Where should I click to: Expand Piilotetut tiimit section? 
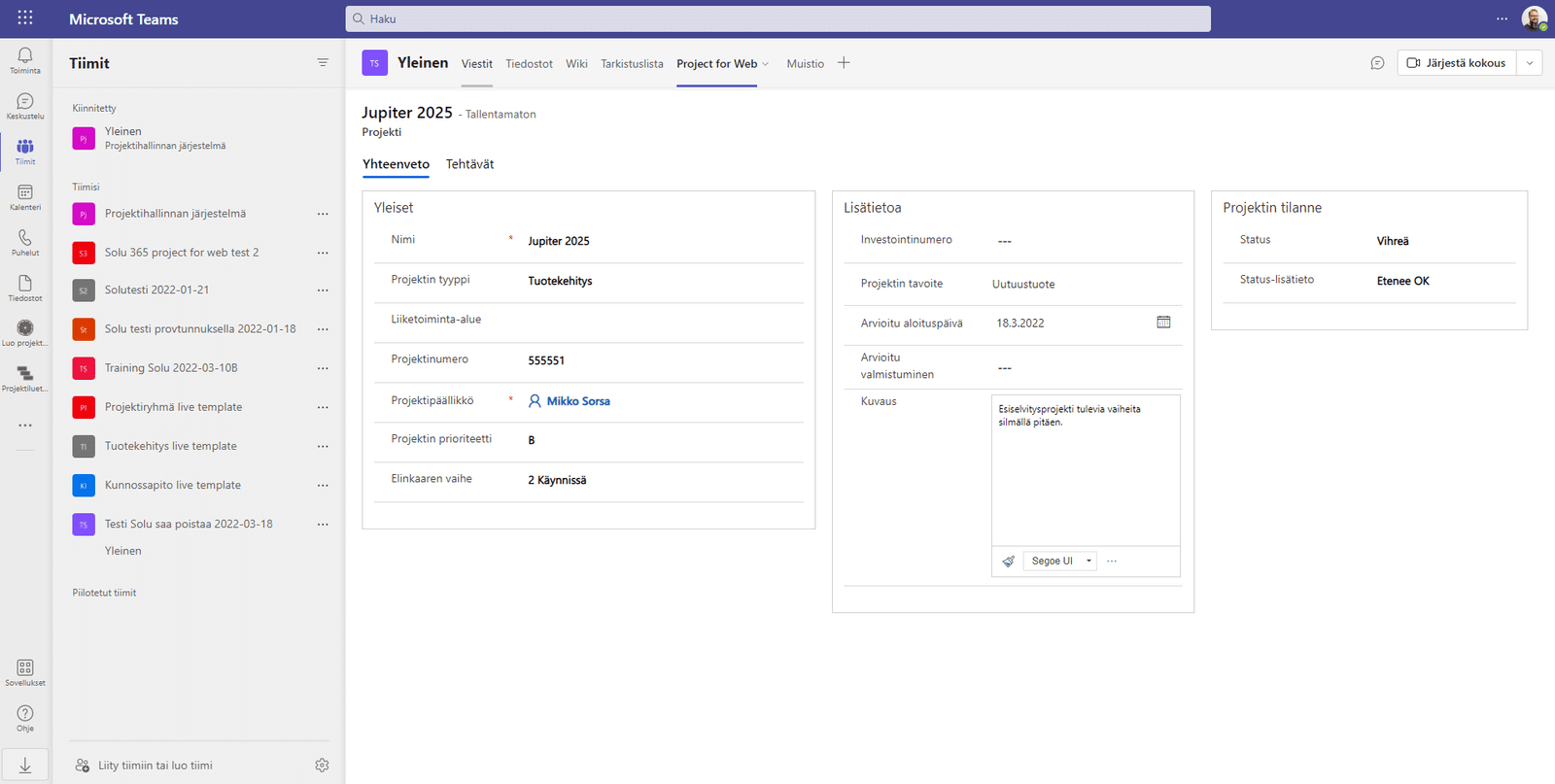[x=104, y=593]
